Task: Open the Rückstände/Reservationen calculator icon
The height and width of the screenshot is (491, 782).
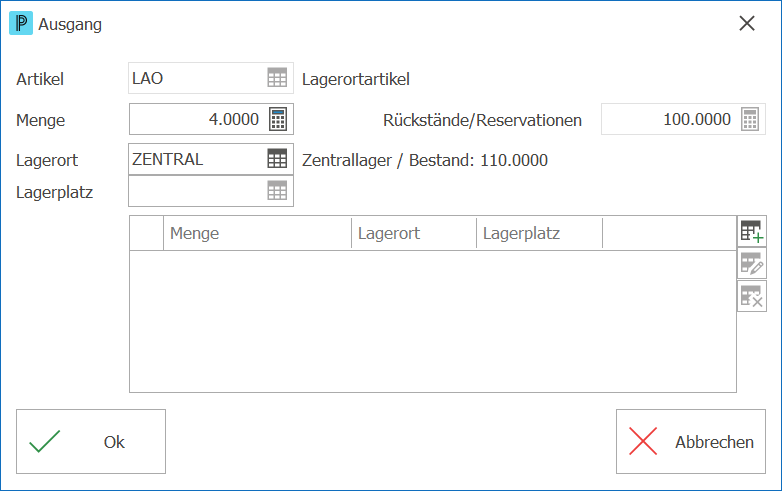Action: pos(750,119)
